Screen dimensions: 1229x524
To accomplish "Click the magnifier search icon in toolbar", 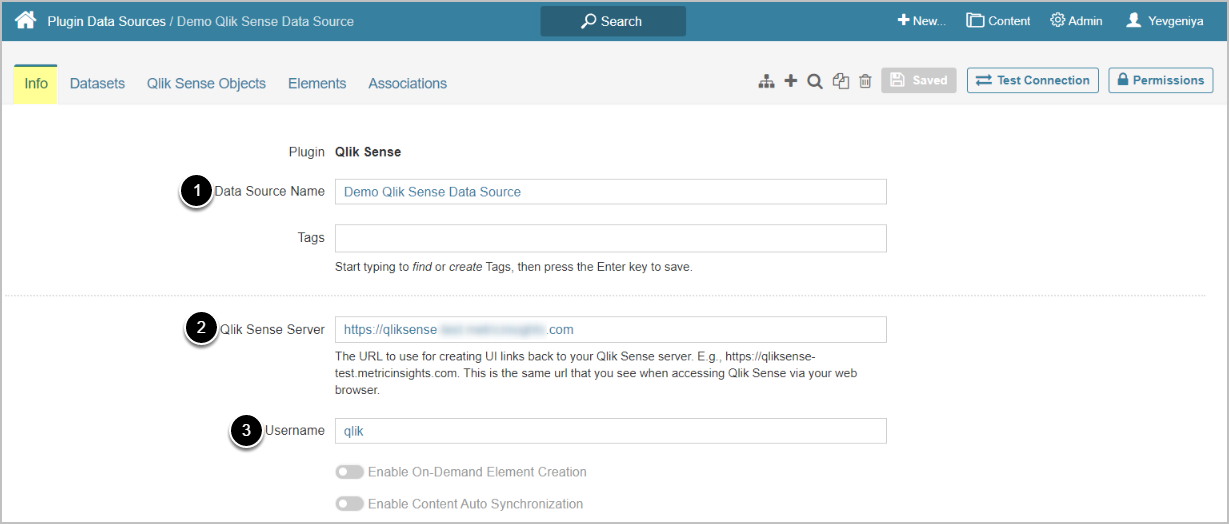I will (x=815, y=81).
